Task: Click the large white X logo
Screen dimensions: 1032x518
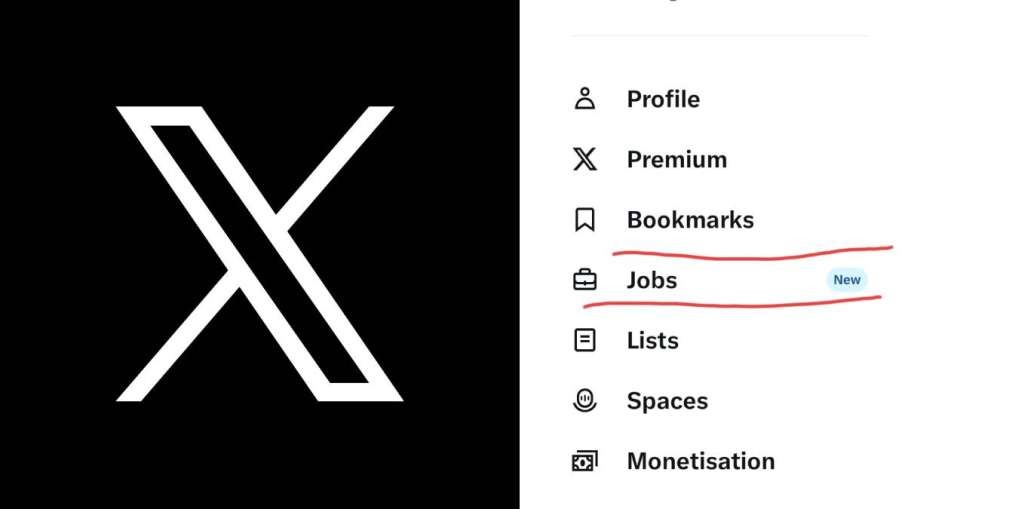Action: pos(259,253)
